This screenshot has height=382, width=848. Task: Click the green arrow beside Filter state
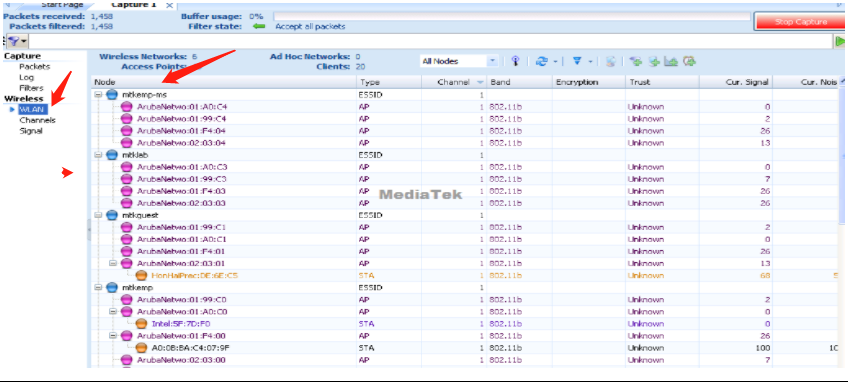[260, 26]
